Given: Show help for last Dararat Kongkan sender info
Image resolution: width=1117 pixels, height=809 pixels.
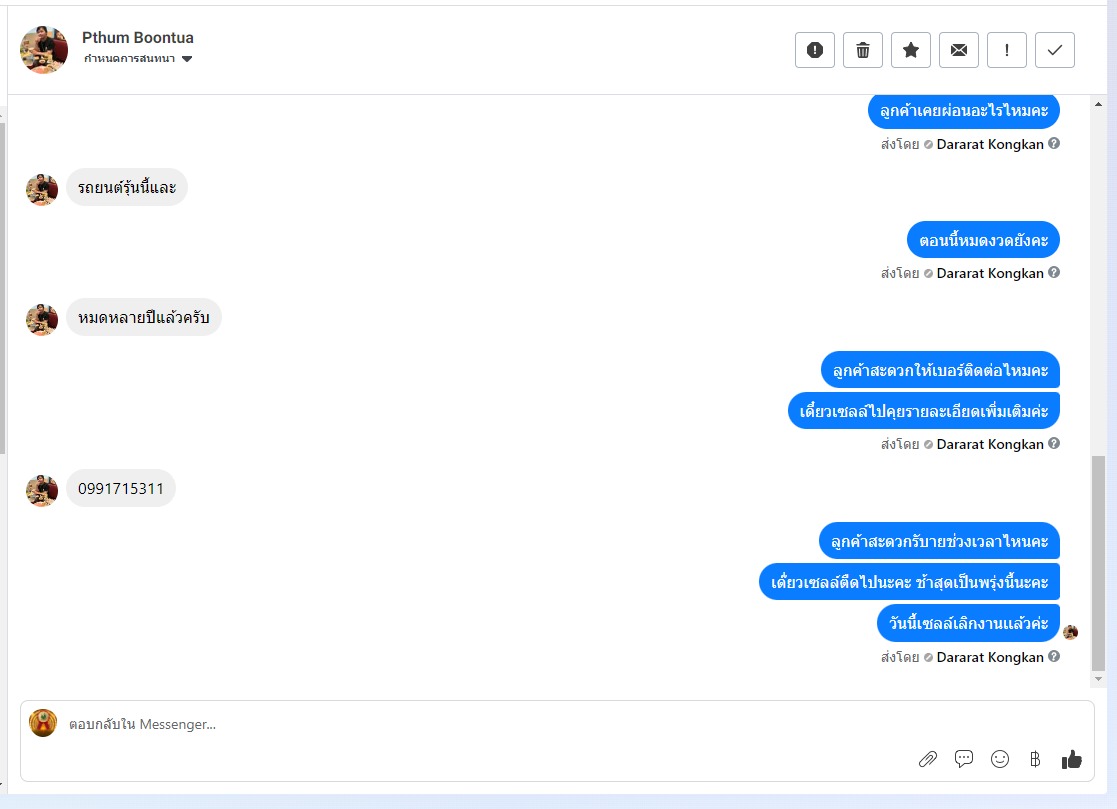Looking at the screenshot, I should tap(1054, 657).
